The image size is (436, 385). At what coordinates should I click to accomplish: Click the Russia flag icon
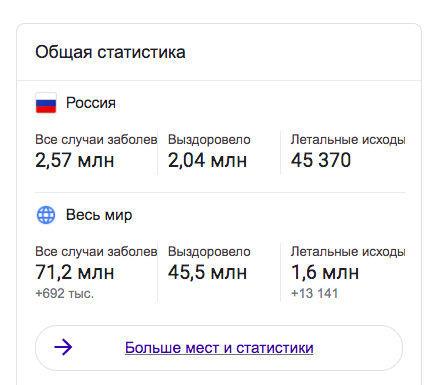(x=46, y=103)
